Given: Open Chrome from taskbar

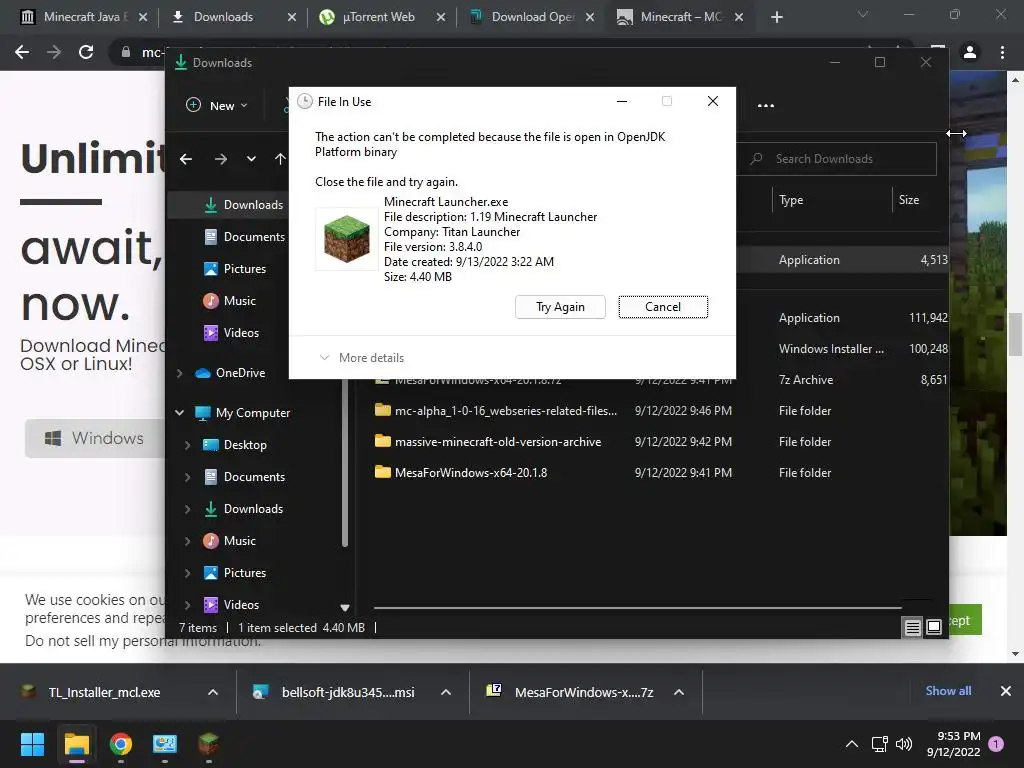Looking at the screenshot, I should [x=121, y=744].
